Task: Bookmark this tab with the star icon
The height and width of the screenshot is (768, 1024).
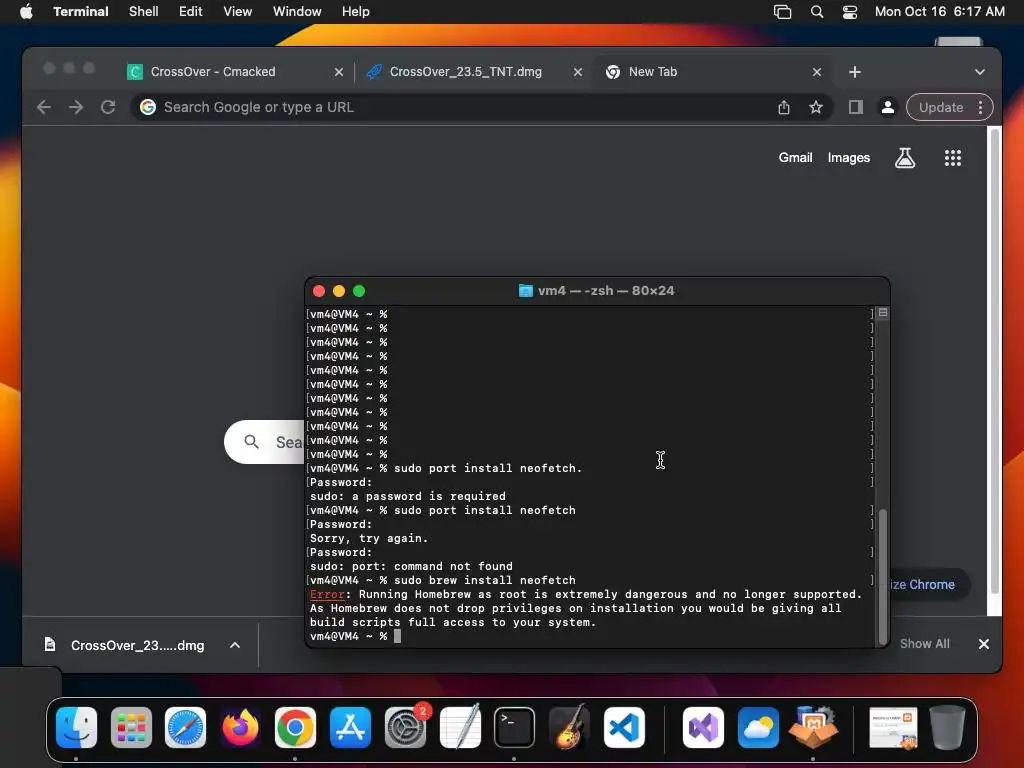Action: click(x=816, y=107)
